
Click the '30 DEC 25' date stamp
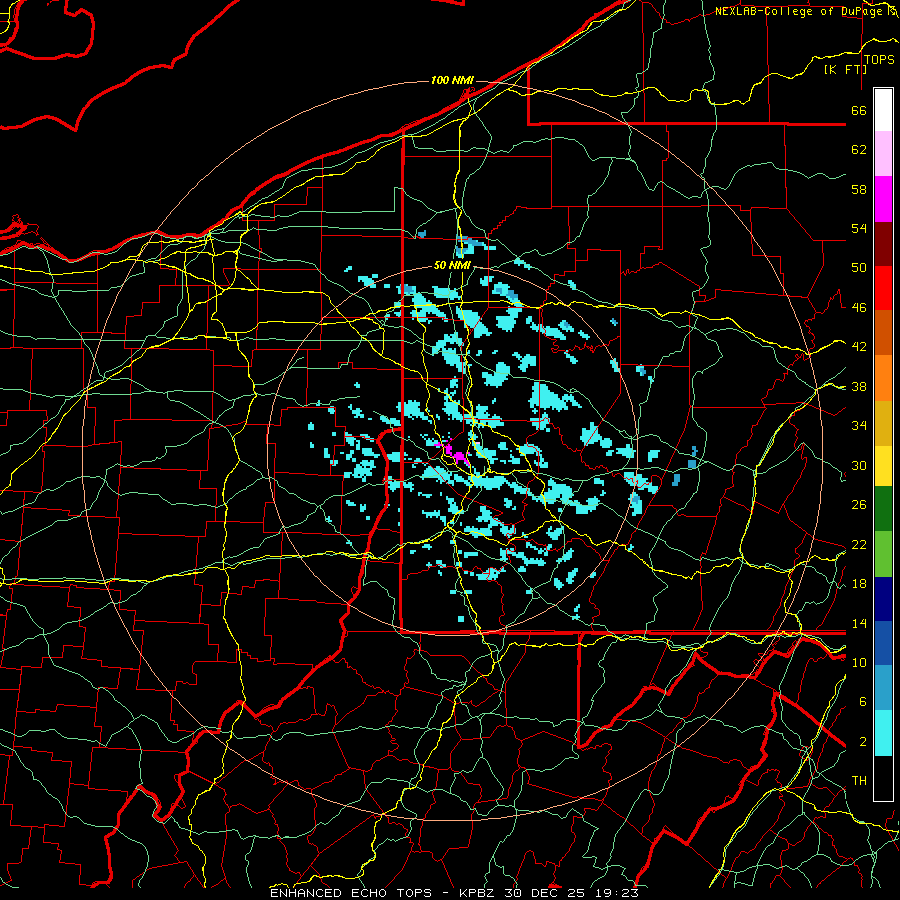[x=544, y=893]
